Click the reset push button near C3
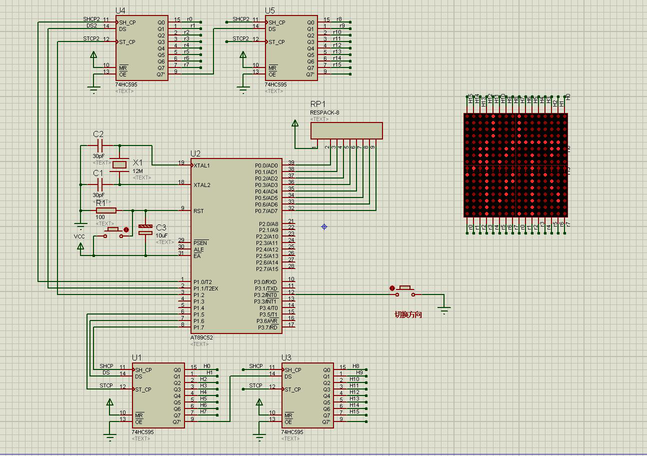This screenshot has width=647, height=456. (113, 233)
